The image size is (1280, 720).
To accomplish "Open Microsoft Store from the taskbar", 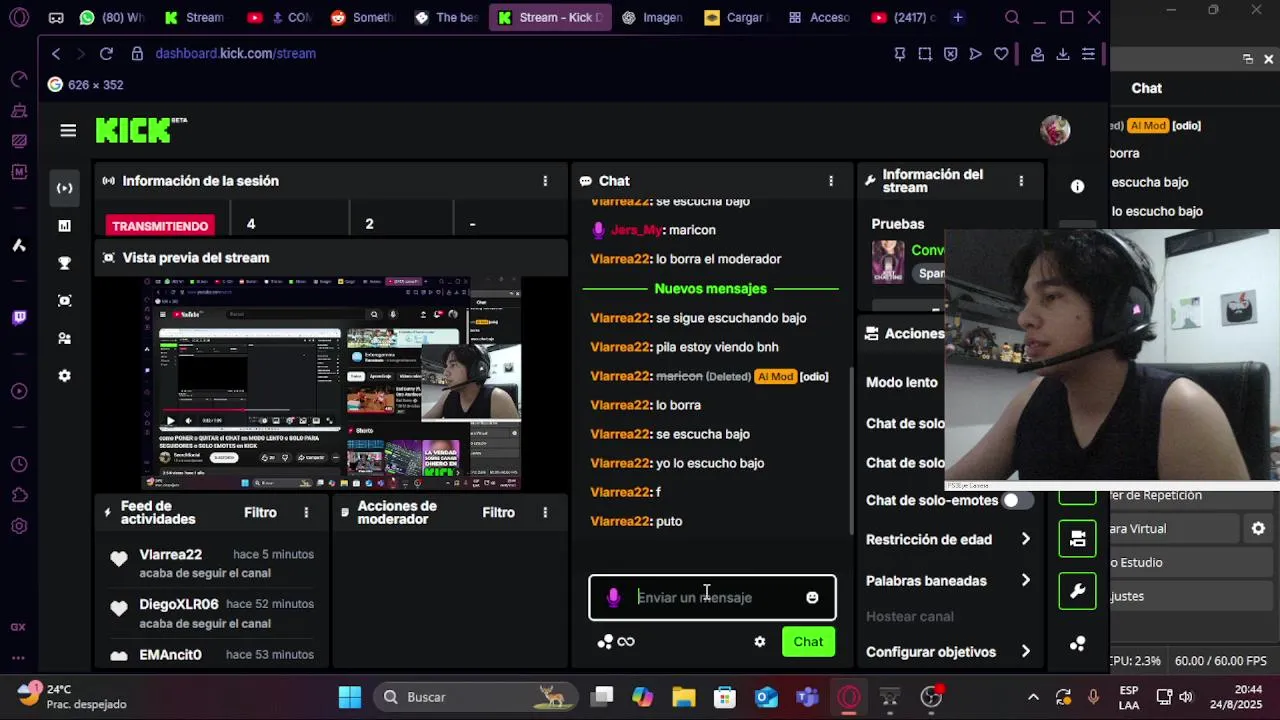I will [725, 697].
